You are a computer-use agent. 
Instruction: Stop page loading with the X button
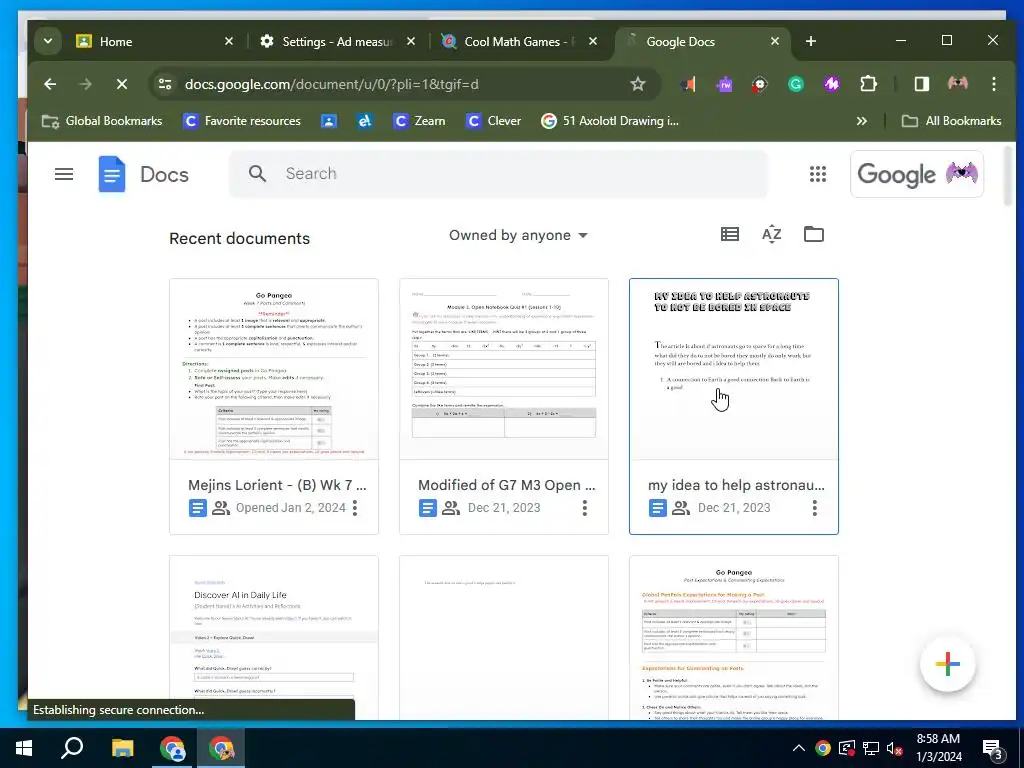pyautogui.click(x=121, y=84)
